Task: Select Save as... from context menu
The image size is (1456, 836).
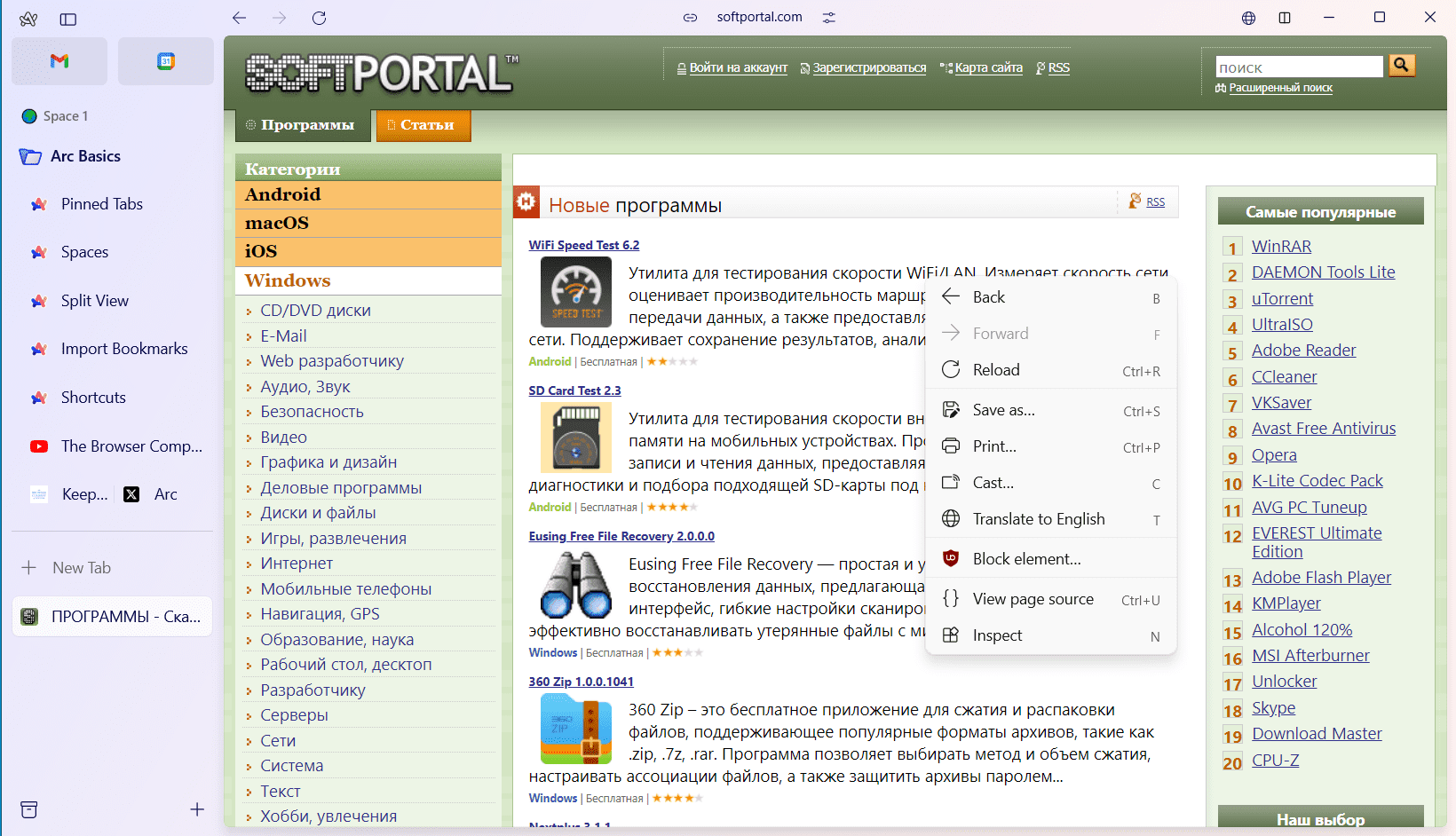Action: pos(1051,410)
